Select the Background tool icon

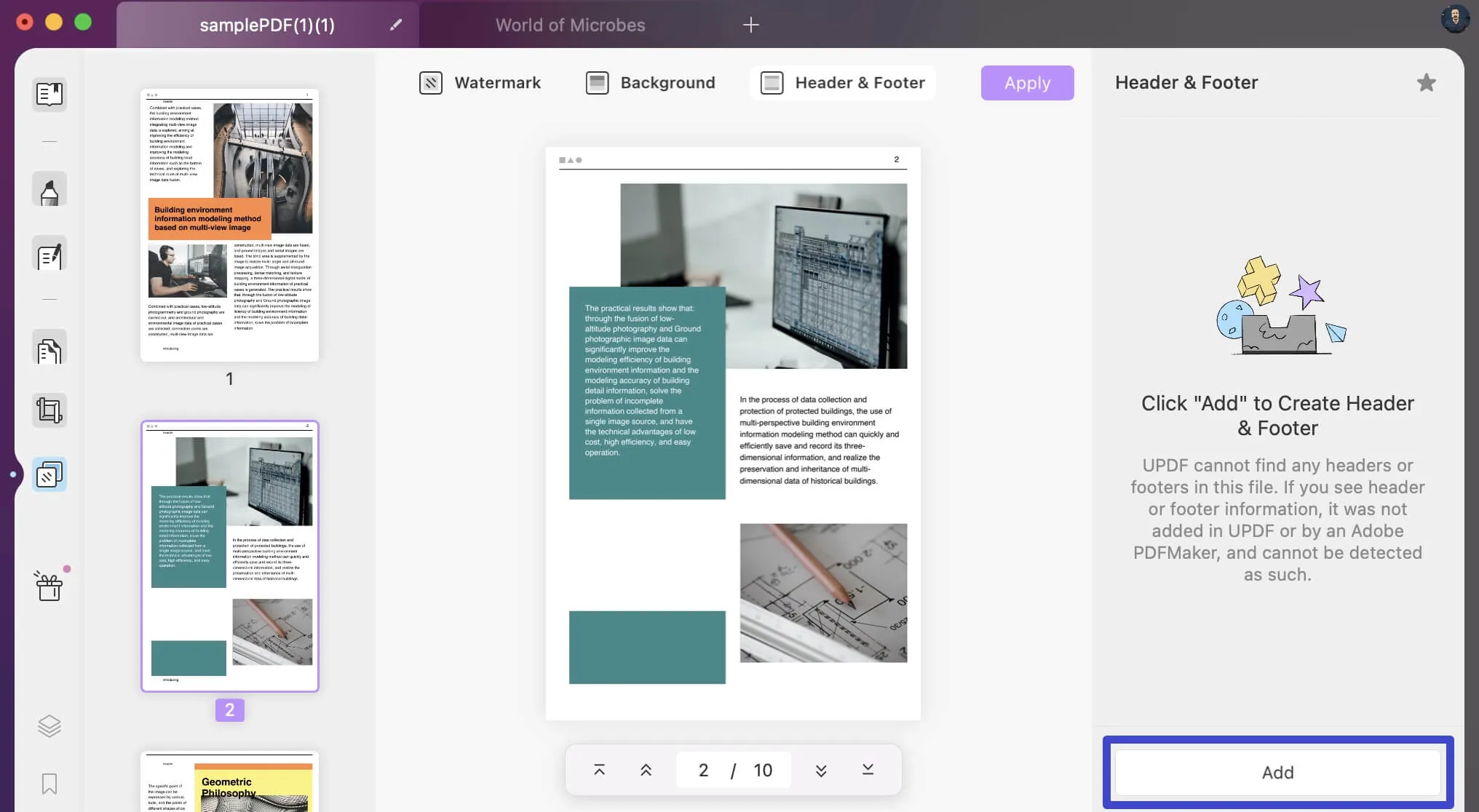click(x=598, y=82)
